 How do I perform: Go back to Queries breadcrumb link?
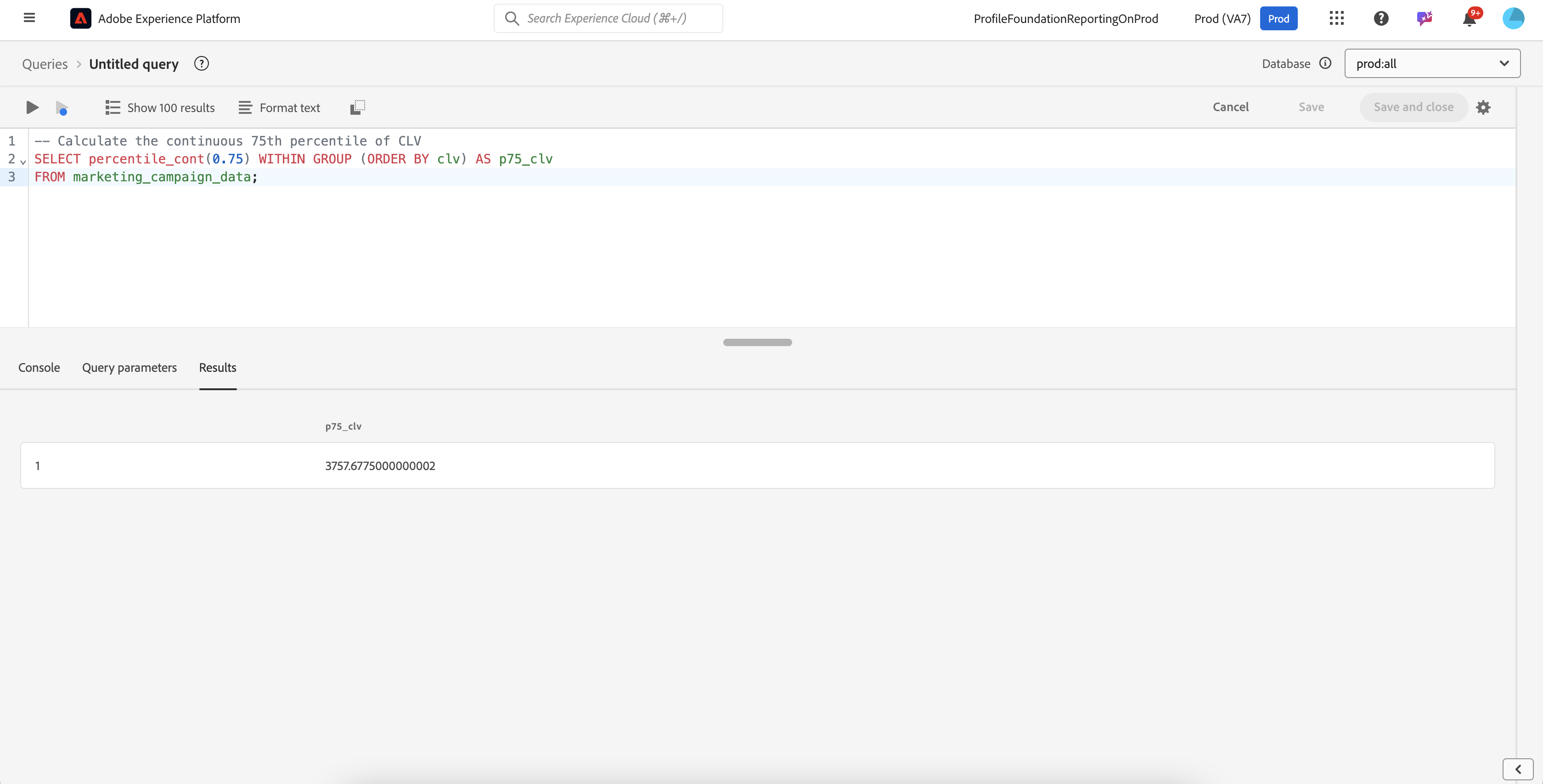point(45,64)
